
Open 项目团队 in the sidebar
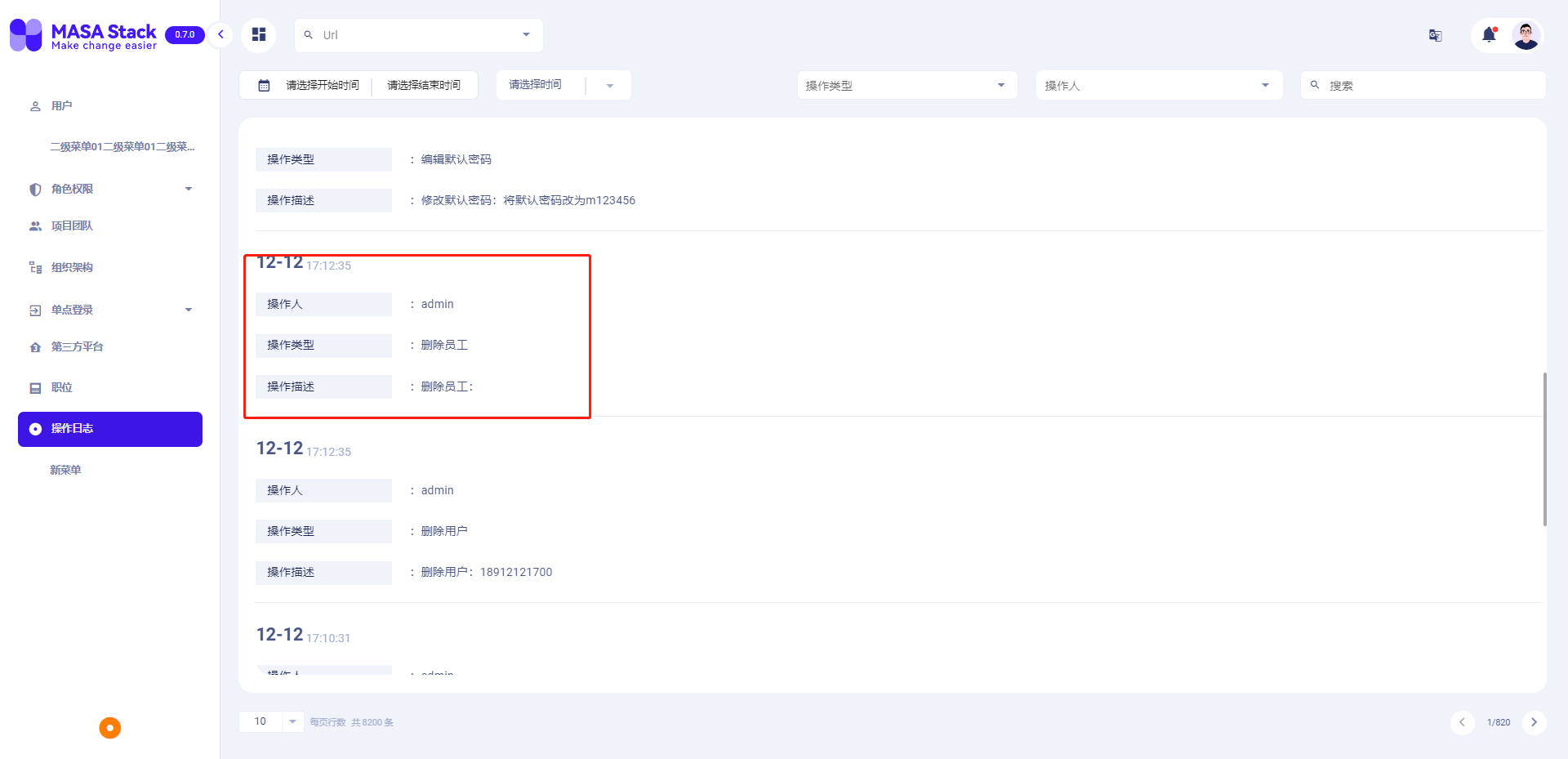coord(110,226)
